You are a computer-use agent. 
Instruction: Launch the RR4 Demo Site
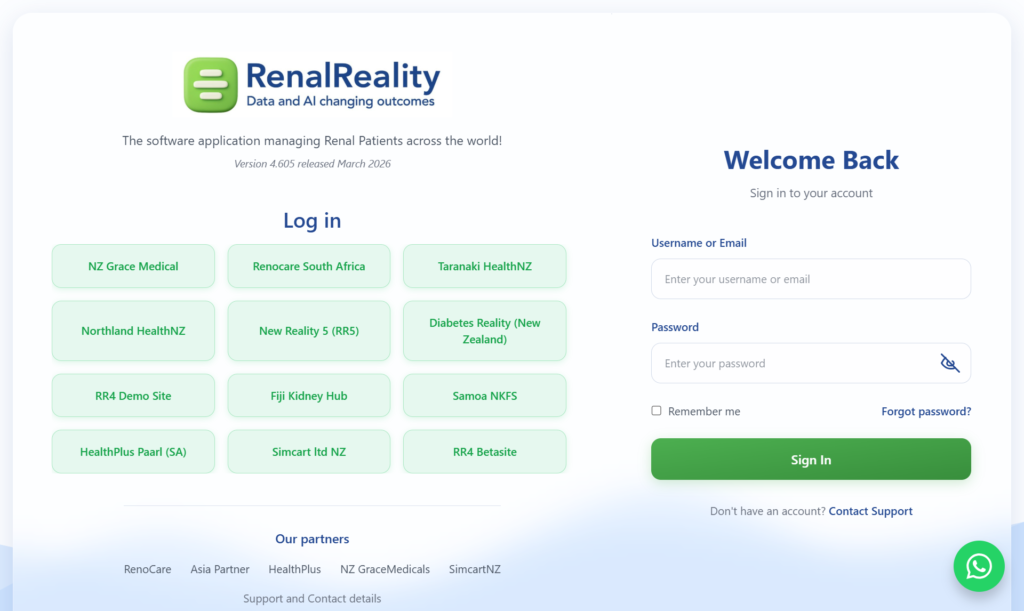(x=133, y=396)
